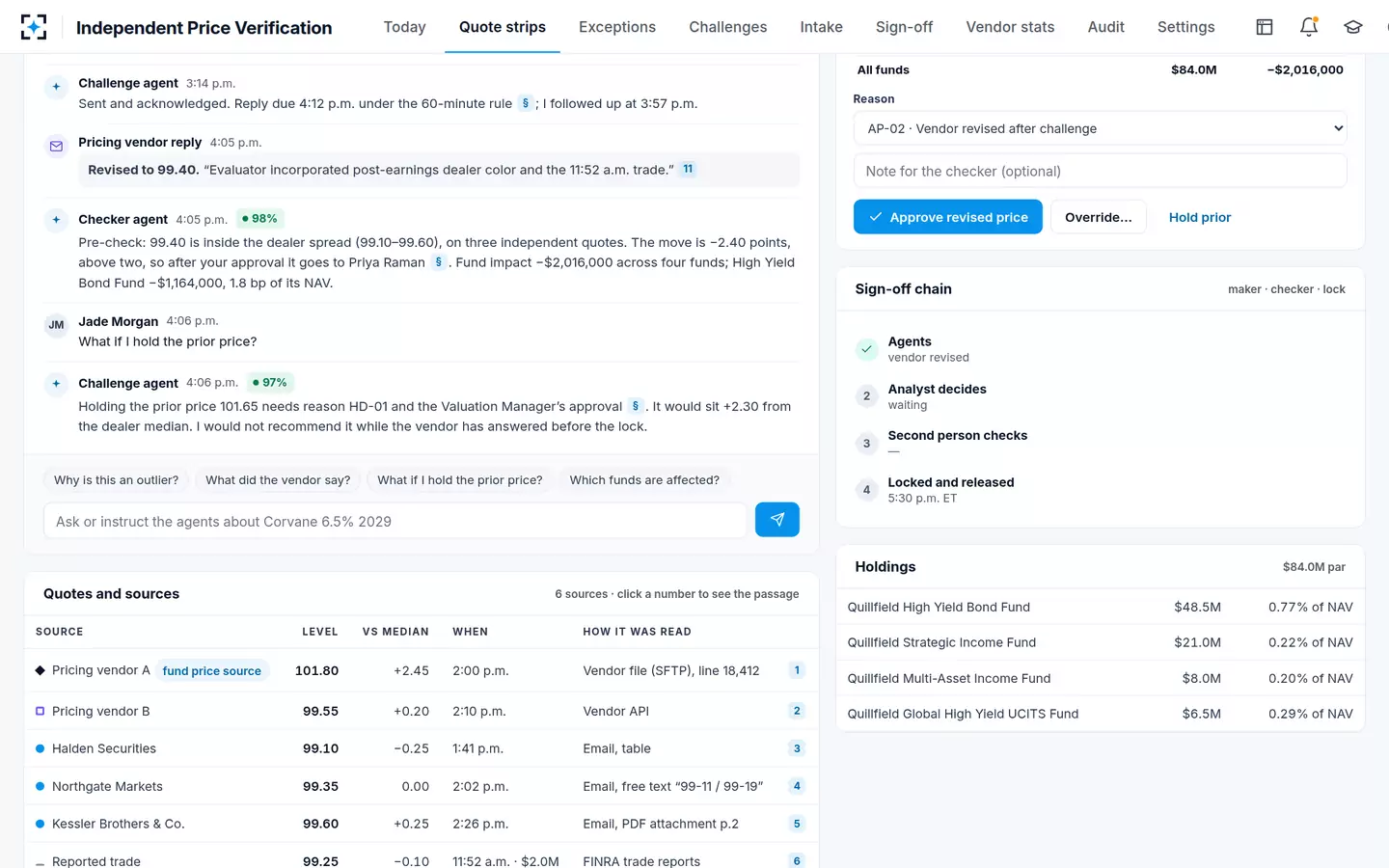Open the notifications bell
Viewport: 1389px width, 868px height.
(1309, 27)
